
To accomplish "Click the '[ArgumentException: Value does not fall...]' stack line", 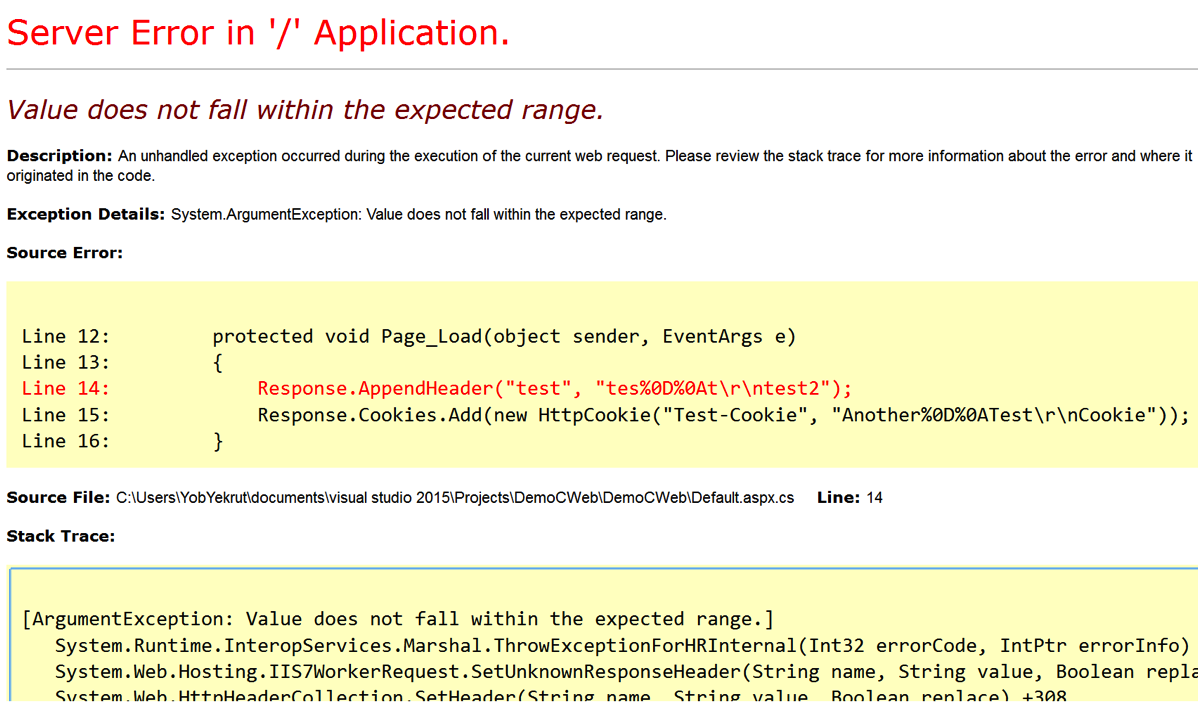I will pos(398,619).
